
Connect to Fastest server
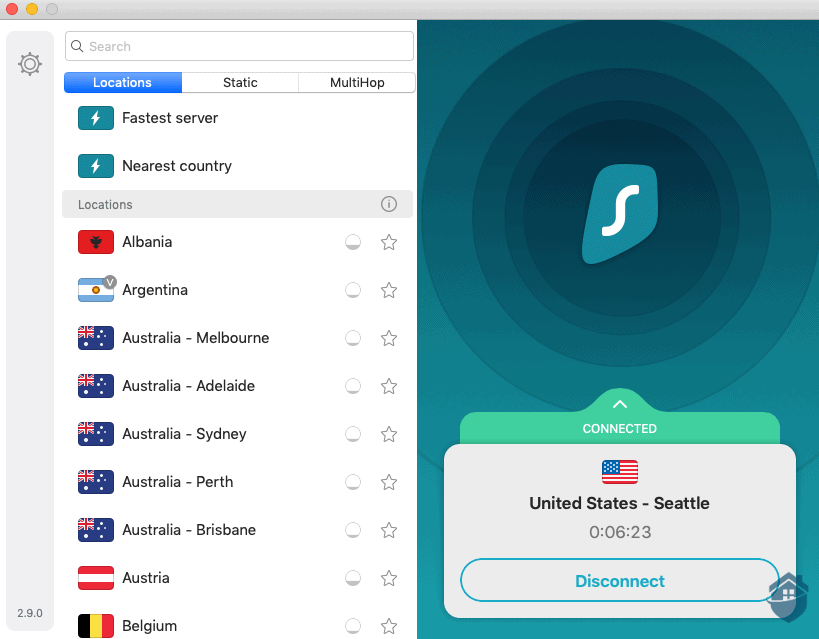click(238, 118)
